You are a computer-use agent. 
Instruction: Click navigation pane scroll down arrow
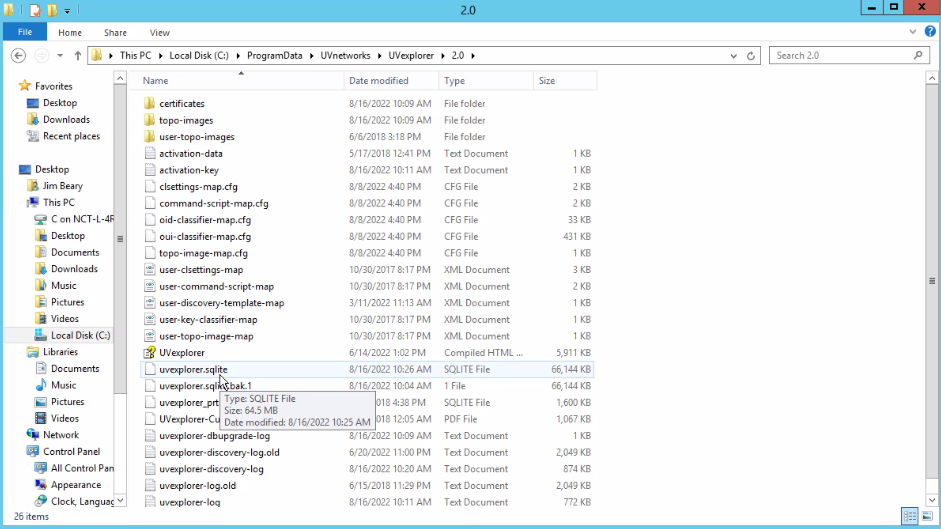[x=120, y=500]
